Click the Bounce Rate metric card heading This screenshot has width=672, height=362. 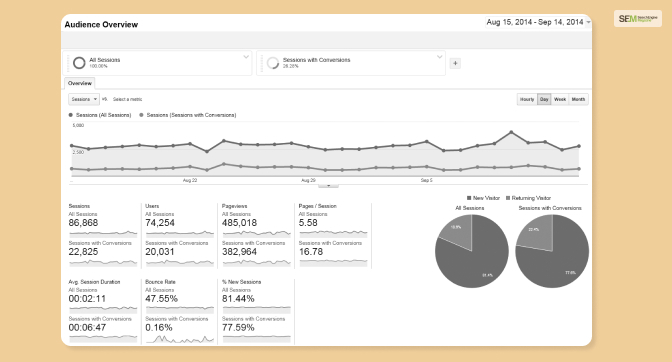160,282
